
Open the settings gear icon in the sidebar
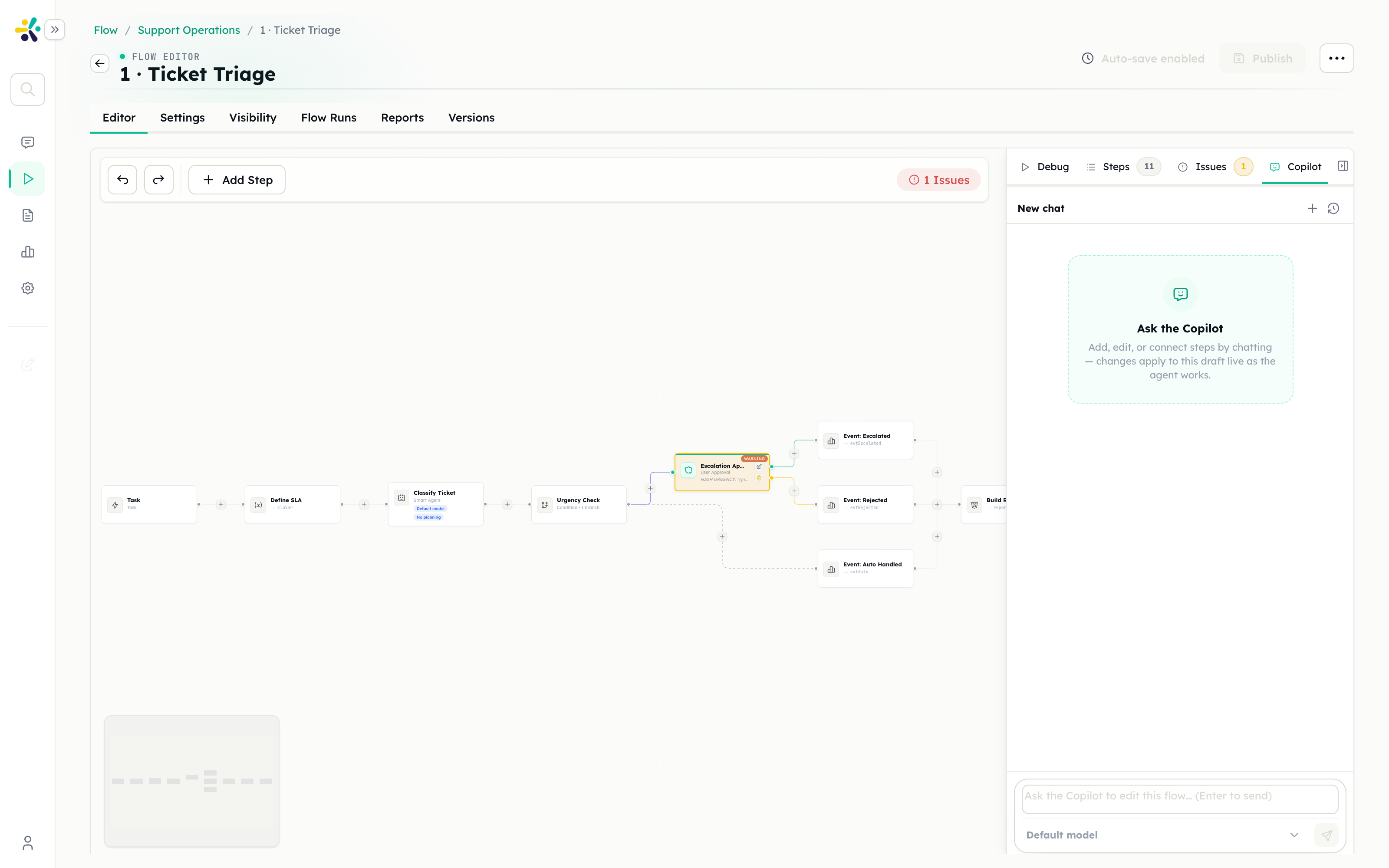[x=27, y=288]
